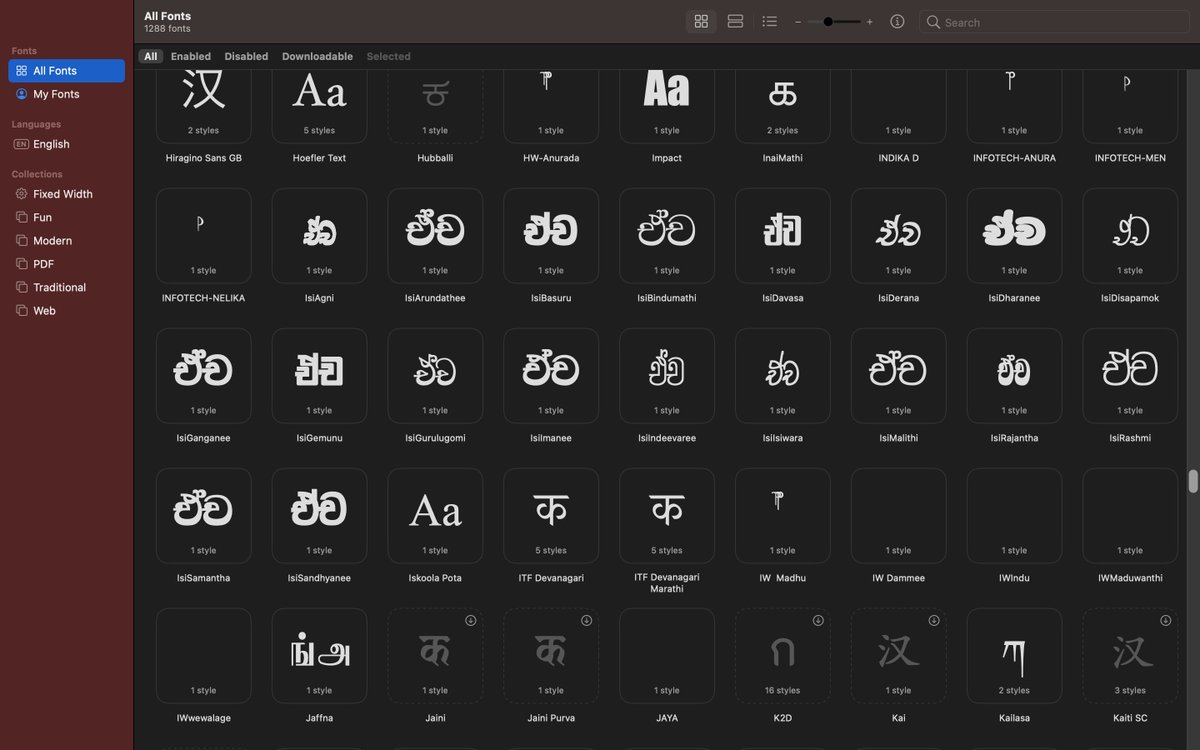Select the IsiBindumathi font thumbnail

pyautogui.click(x=667, y=236)
